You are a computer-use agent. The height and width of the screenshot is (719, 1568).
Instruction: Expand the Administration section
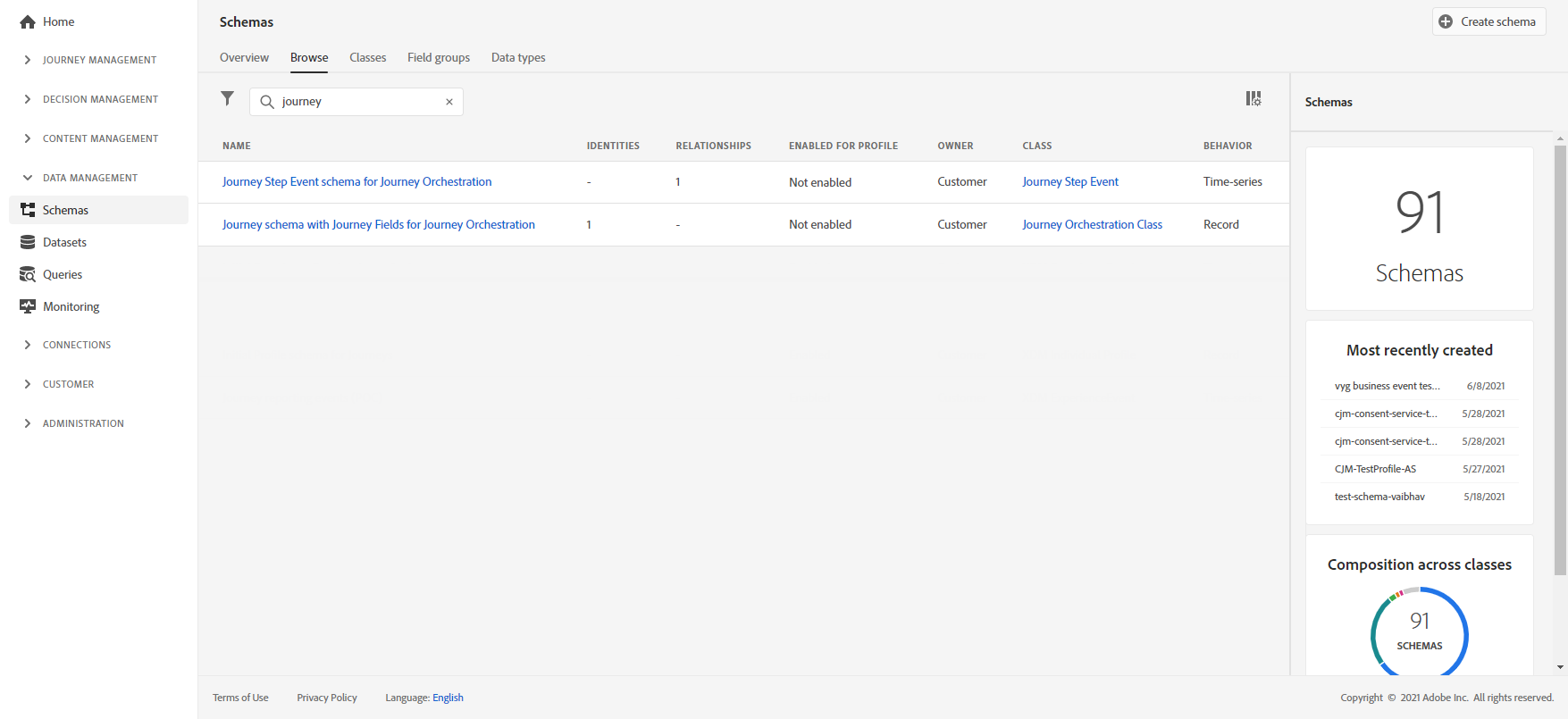click(x=28, y=423)
